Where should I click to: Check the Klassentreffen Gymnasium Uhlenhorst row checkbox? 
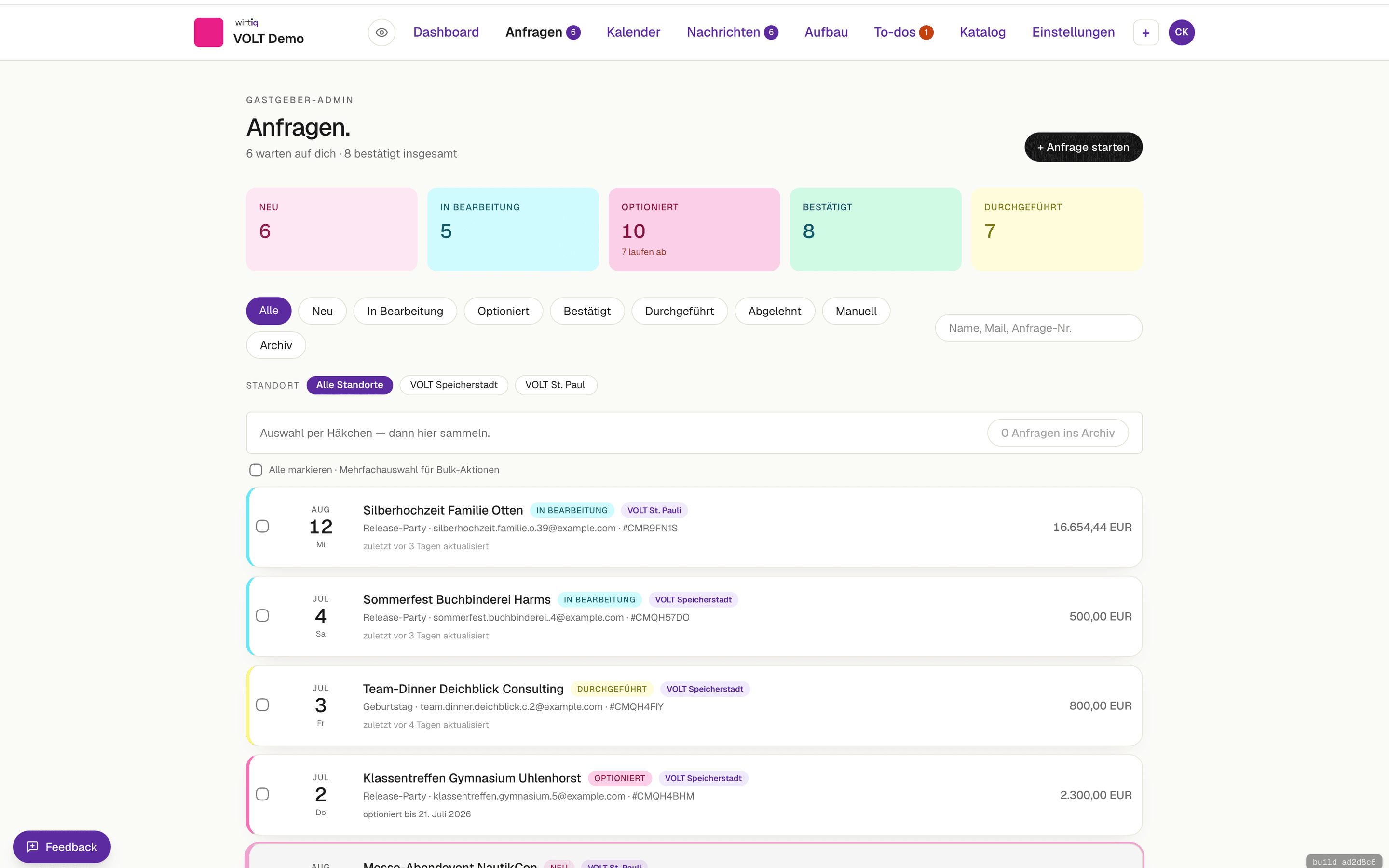point(262,794)
